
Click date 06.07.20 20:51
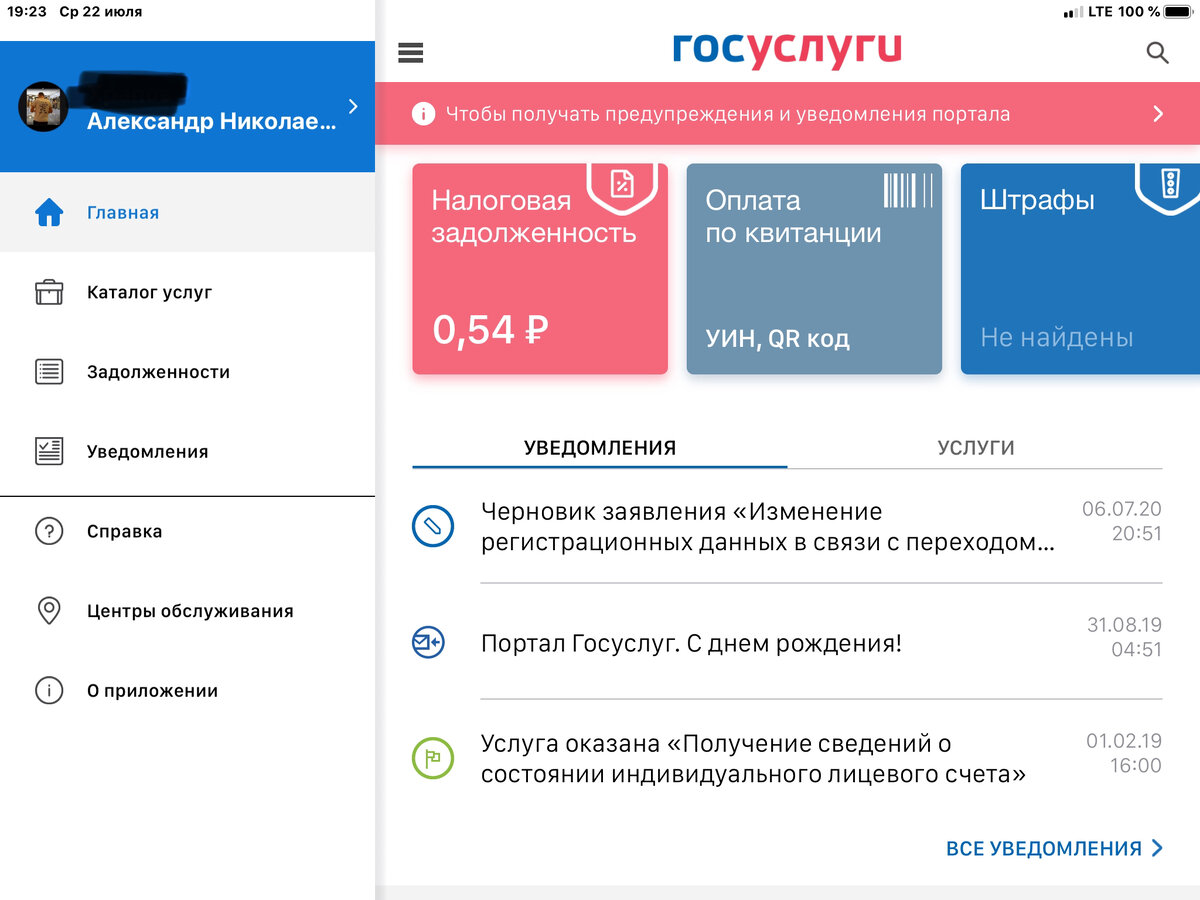(x=1122, y=521)
